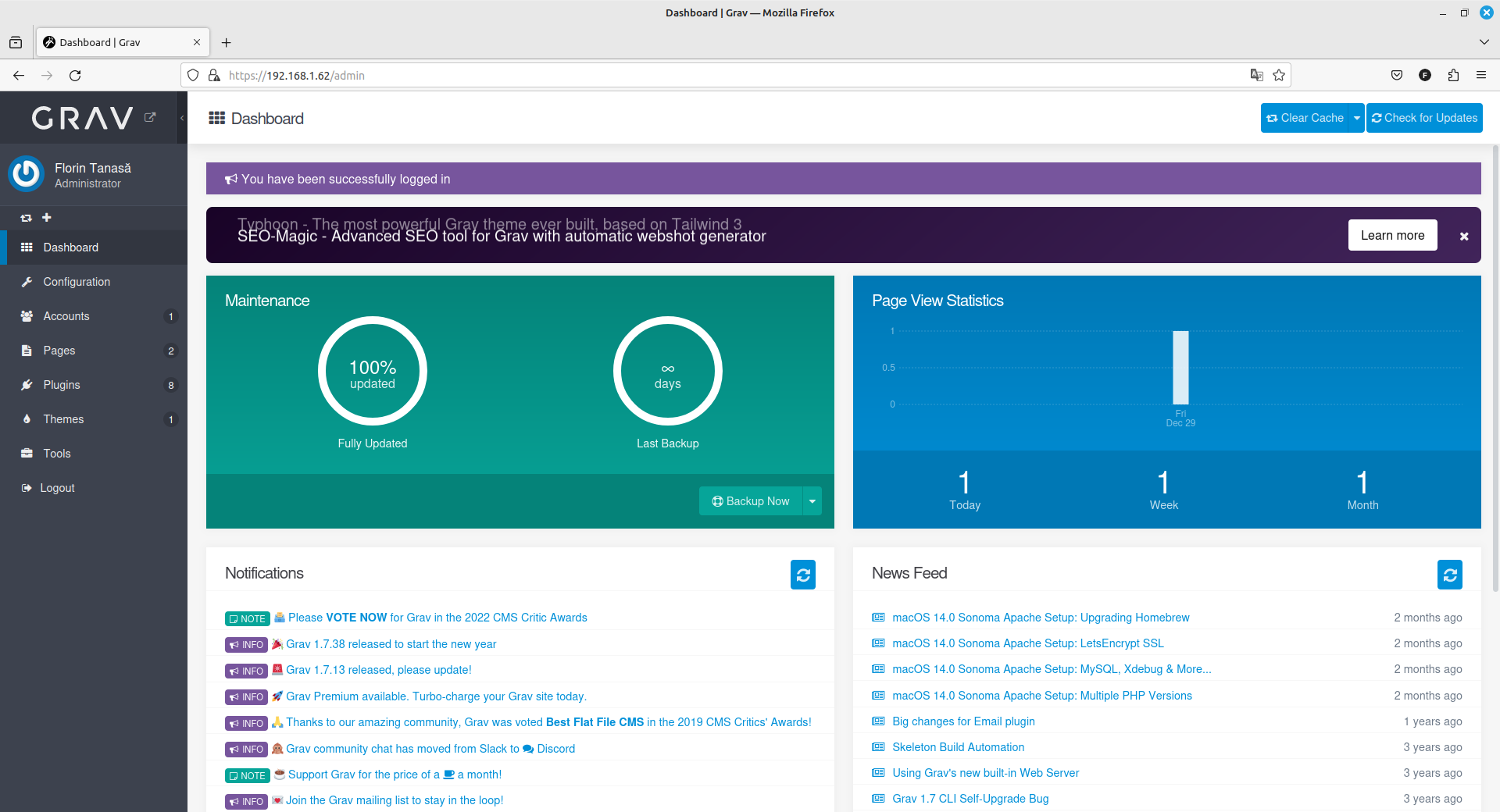
Task: Open Grav 1.7.38 released notification
Action: 391,644
